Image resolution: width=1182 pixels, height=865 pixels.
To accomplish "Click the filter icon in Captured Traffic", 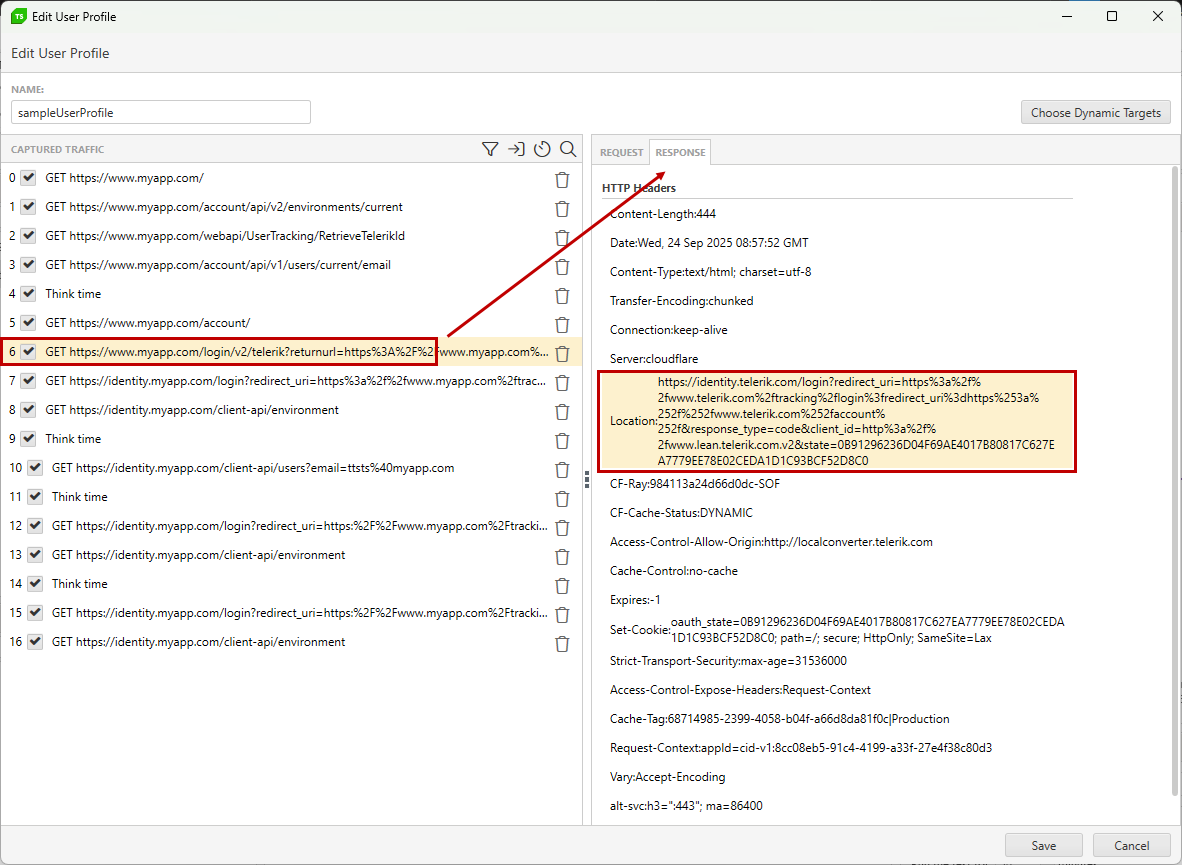I will tap(490, 149).
